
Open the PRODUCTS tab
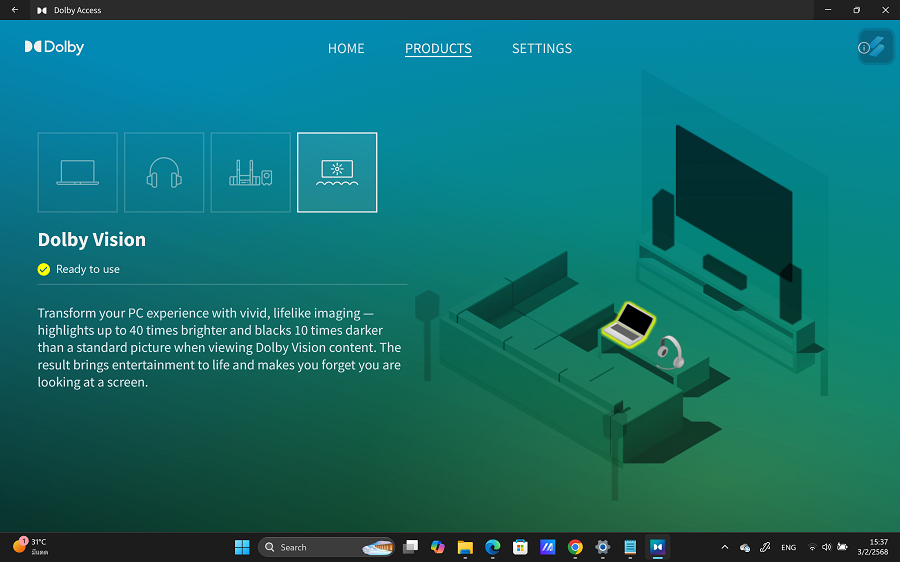438,48
